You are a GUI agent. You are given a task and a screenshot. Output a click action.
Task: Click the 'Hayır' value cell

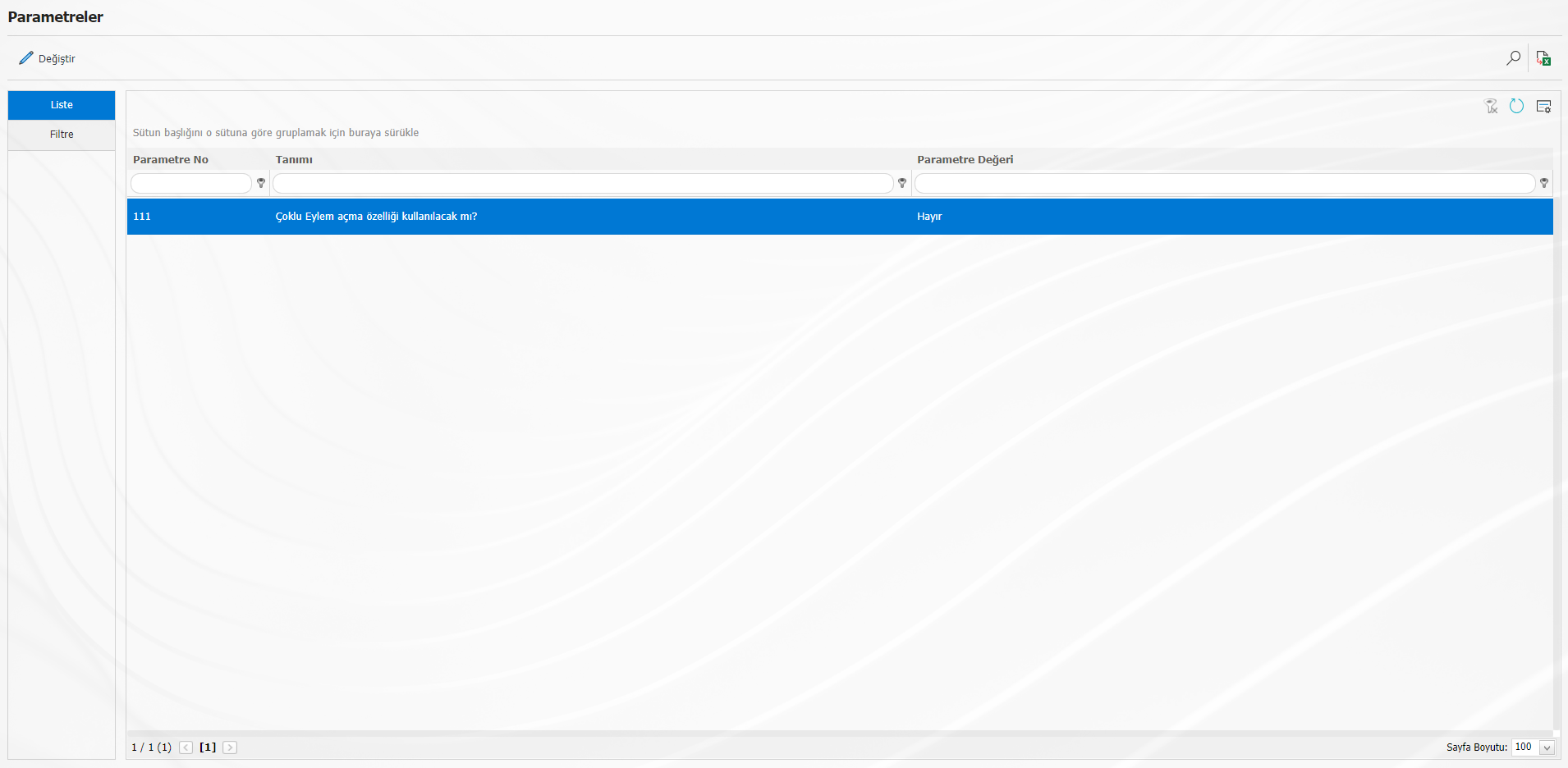[x=929, y=217]
